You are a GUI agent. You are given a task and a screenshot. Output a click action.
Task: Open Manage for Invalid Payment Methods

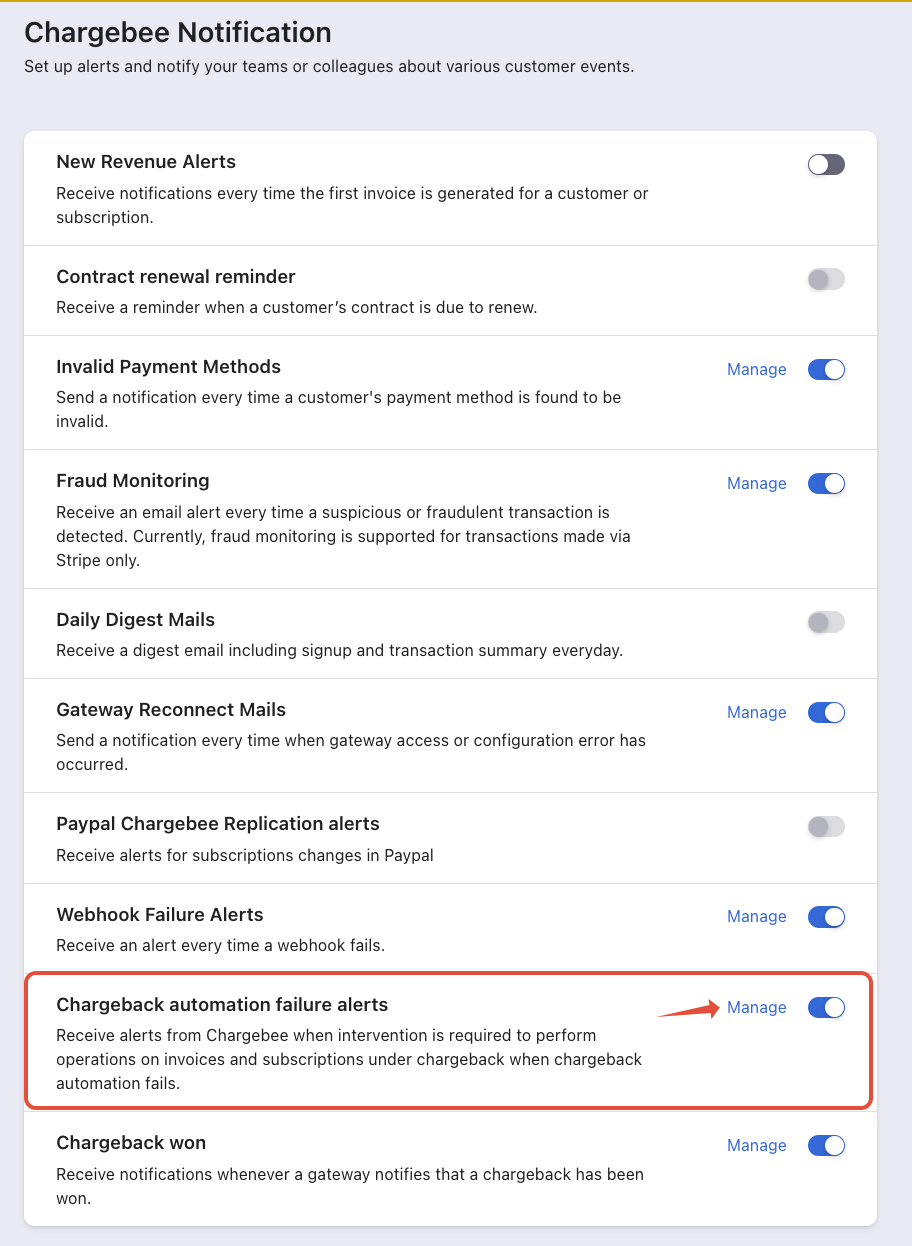pos(756,370)
